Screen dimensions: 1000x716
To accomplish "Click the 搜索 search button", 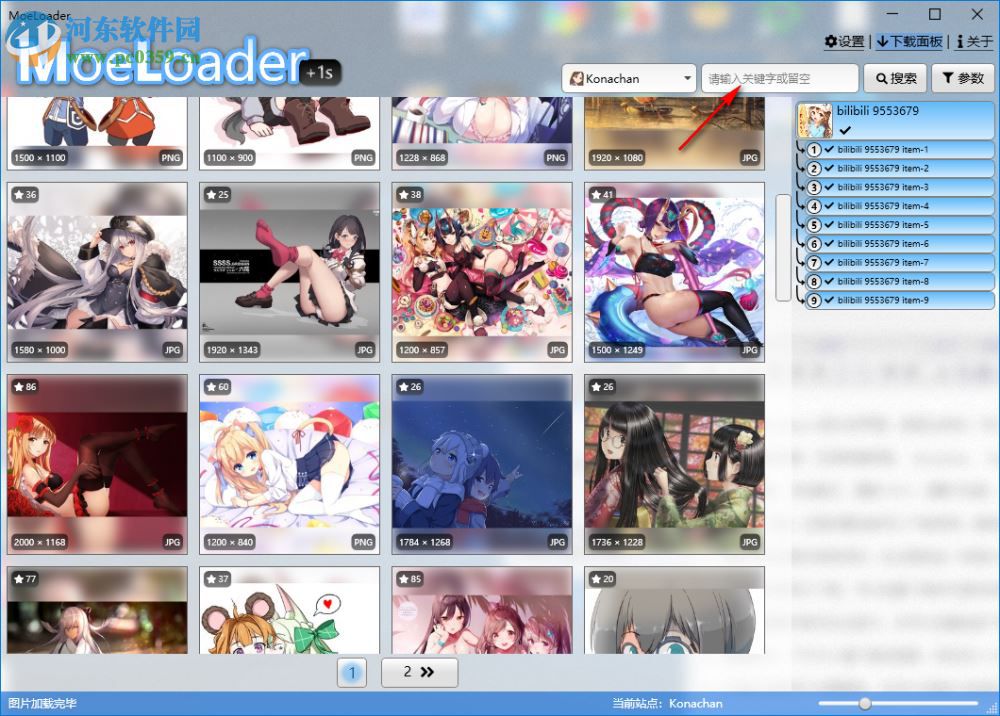I will (x=895, y=78).
